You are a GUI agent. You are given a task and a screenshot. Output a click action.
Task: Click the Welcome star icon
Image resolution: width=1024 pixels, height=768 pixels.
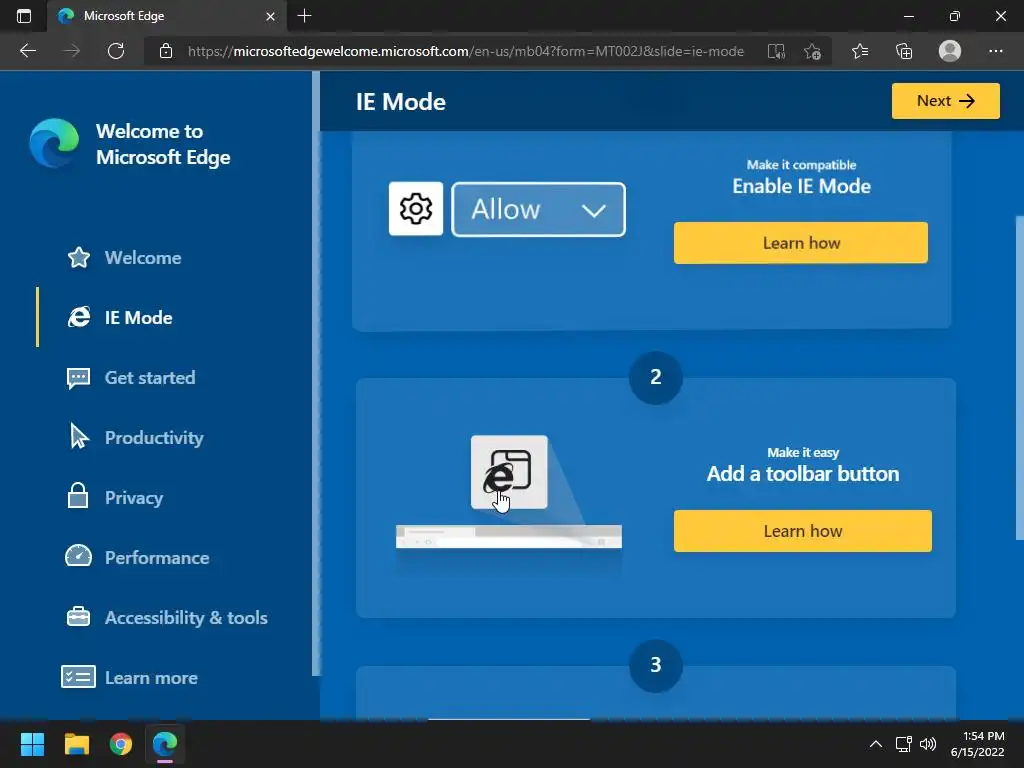[x=79, y=257]
